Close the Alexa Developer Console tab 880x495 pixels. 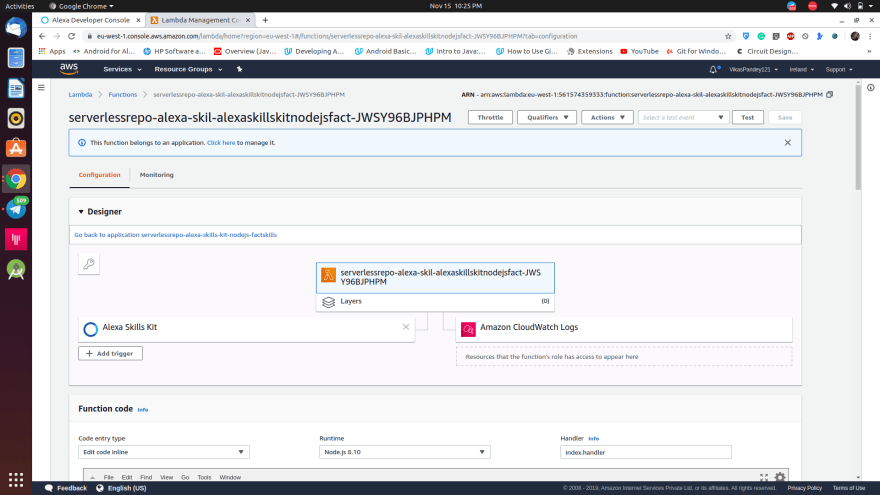138,20
